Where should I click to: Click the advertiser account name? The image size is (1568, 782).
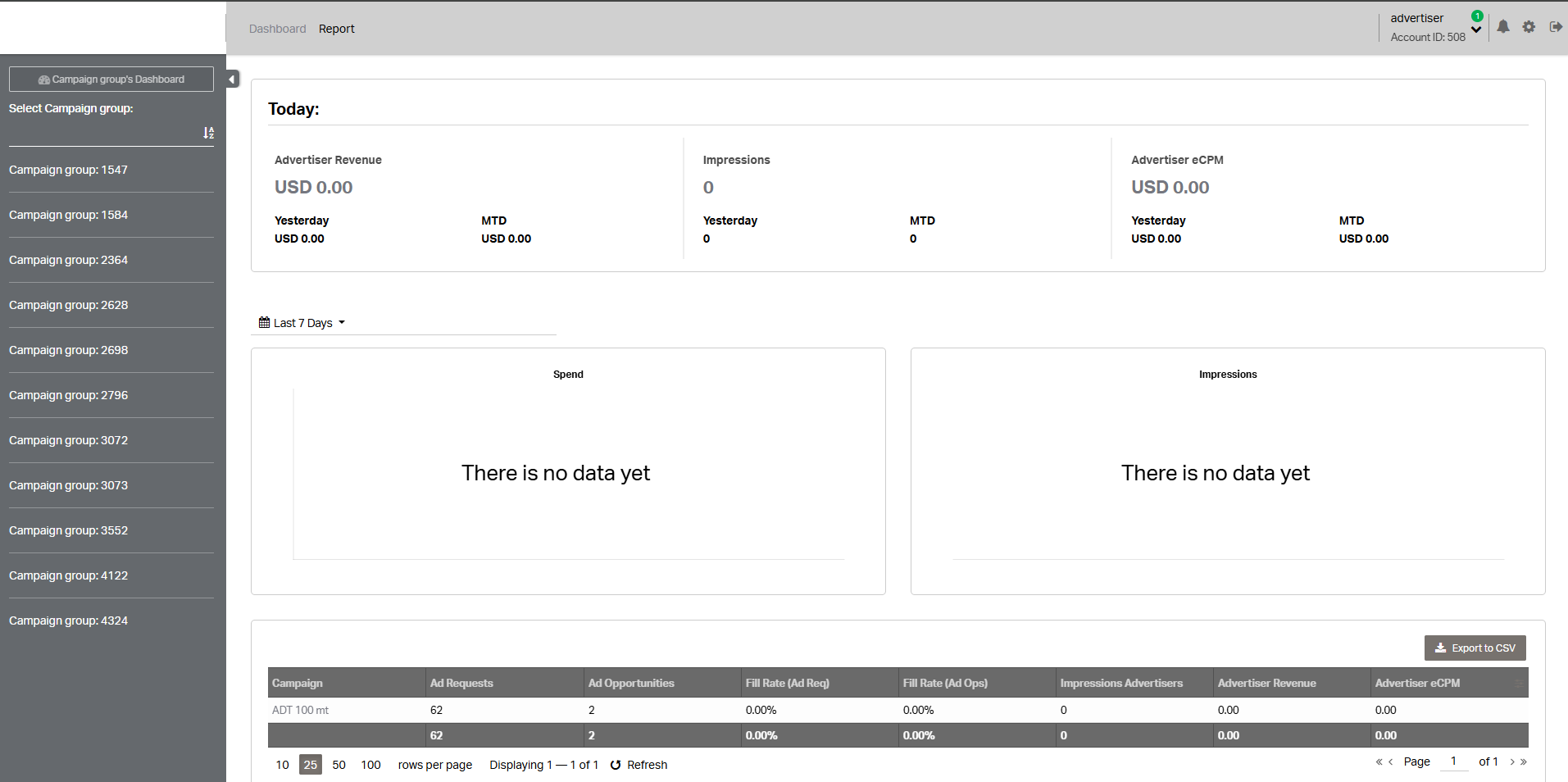tap(1416, 18)
